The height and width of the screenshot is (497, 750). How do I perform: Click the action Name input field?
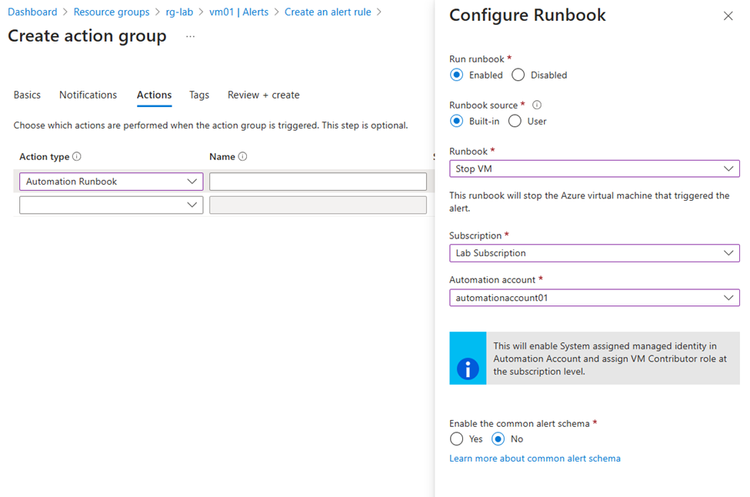[318, 182]
